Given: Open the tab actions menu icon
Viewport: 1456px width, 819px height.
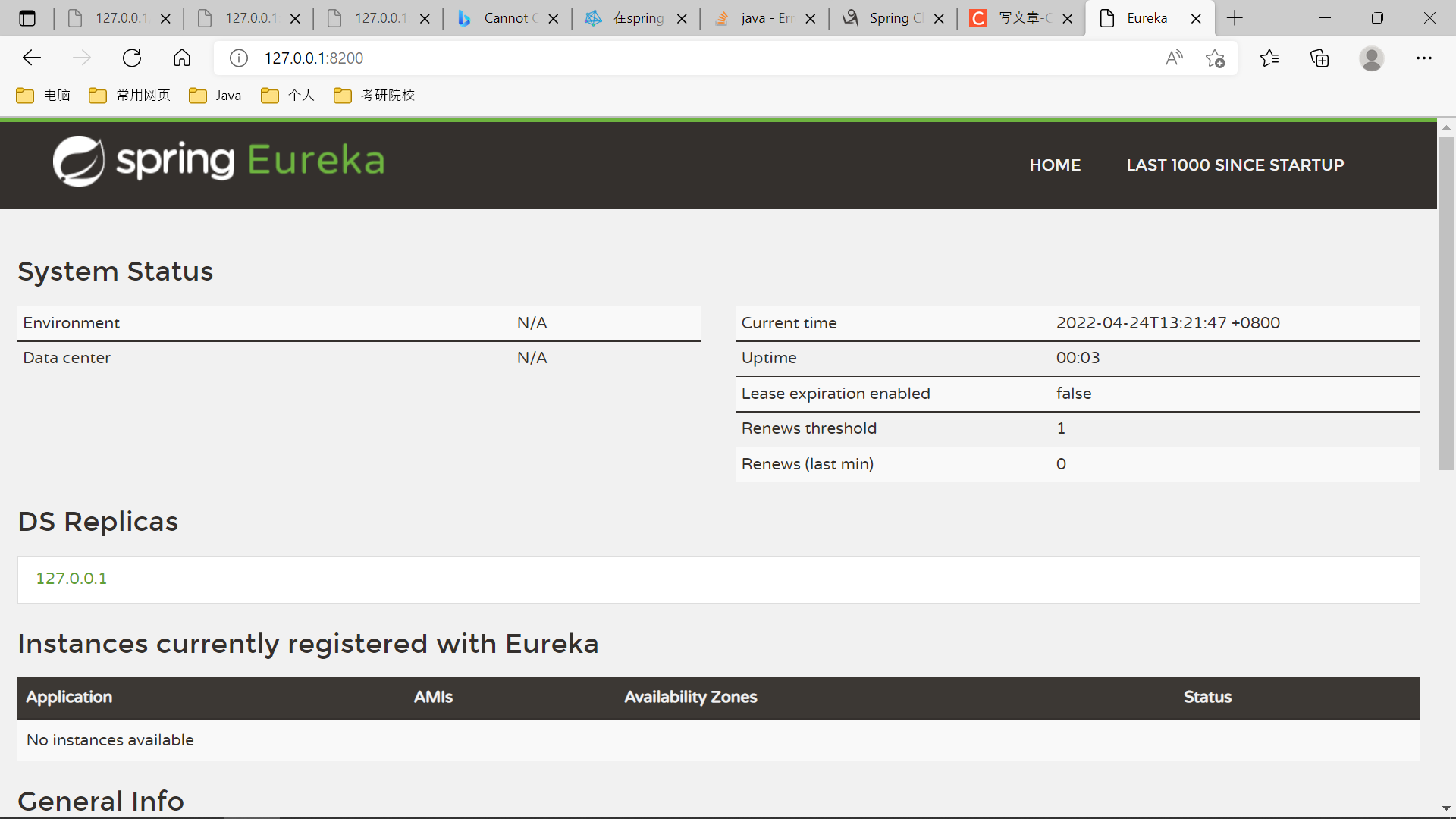Looking at the screenshot, I should tap(27, 18).
